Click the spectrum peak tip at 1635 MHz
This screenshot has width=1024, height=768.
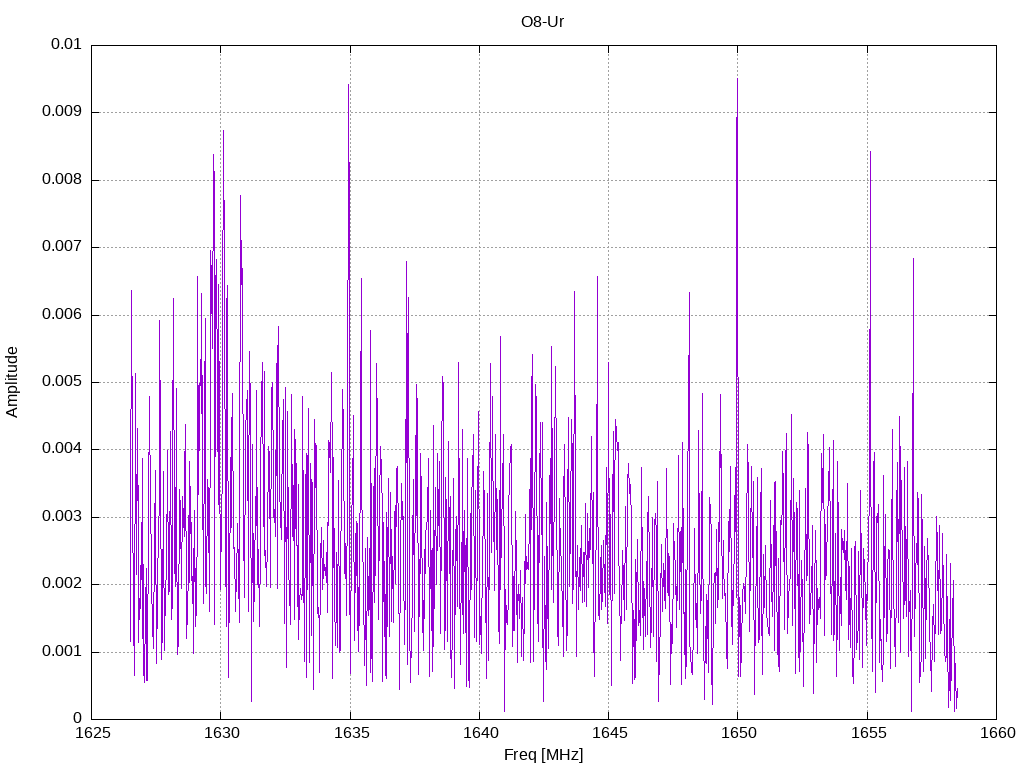[349, 86]
